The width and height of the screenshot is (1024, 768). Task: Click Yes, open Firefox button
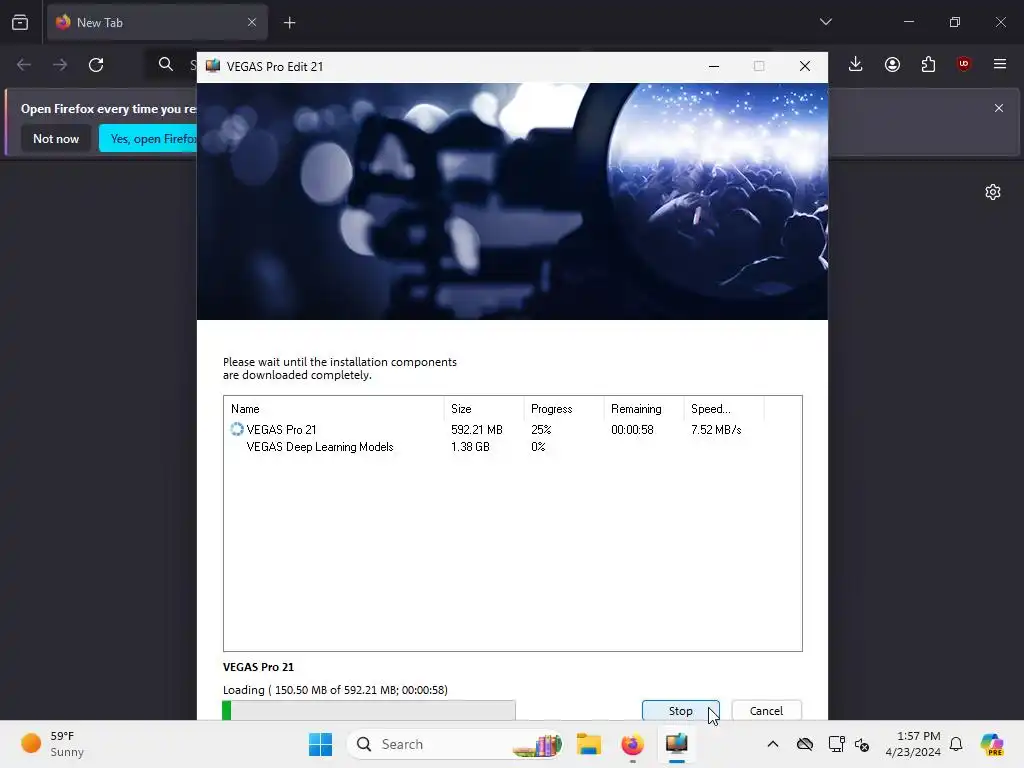[149, 138]
